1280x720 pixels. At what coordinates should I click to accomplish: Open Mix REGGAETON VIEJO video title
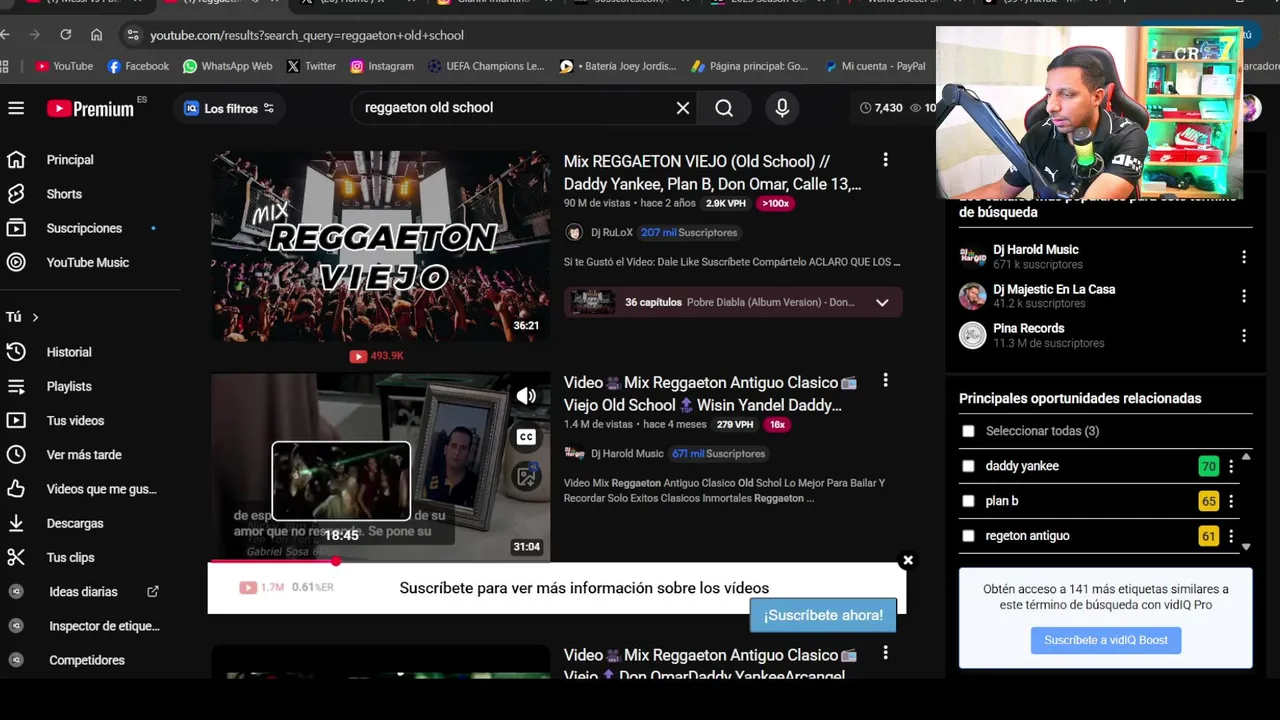[x=712, y=172]
